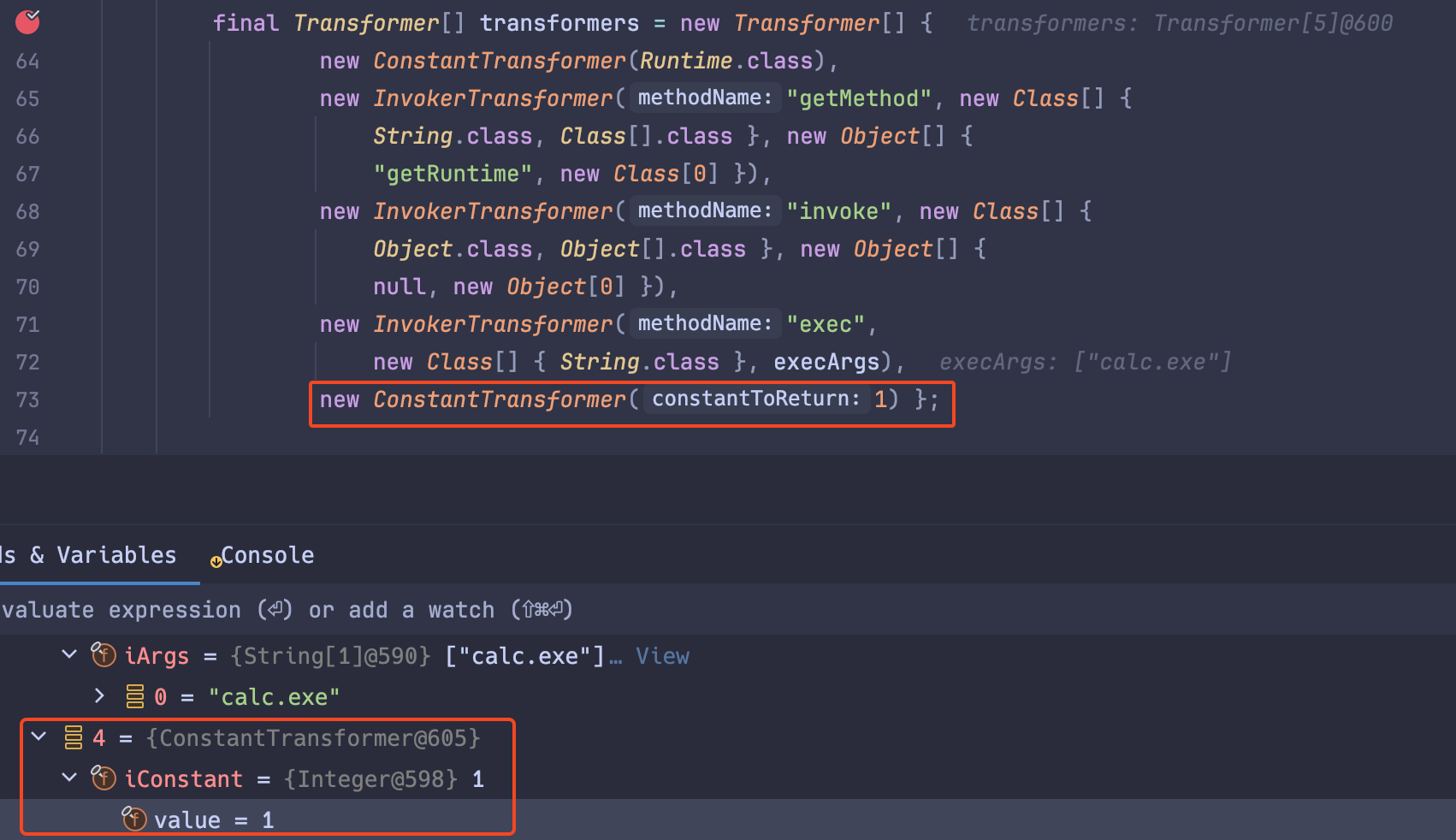Select the Threads & Variables tab
This screenshot has width=1456, height=840.
pyautogui.click(x=88, y=555)
